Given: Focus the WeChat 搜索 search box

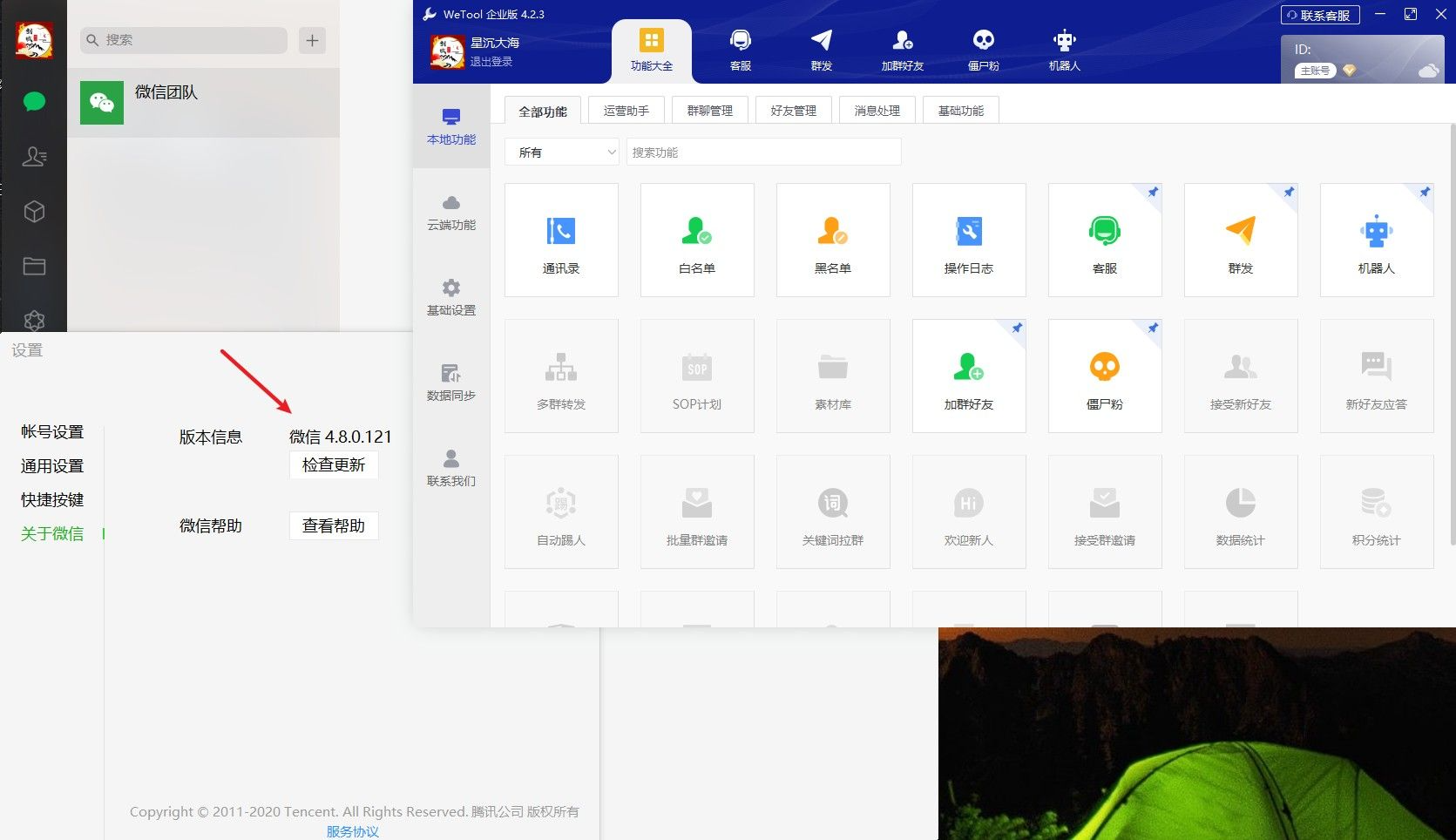Looking at the screenshot, I should pos(185,40).
